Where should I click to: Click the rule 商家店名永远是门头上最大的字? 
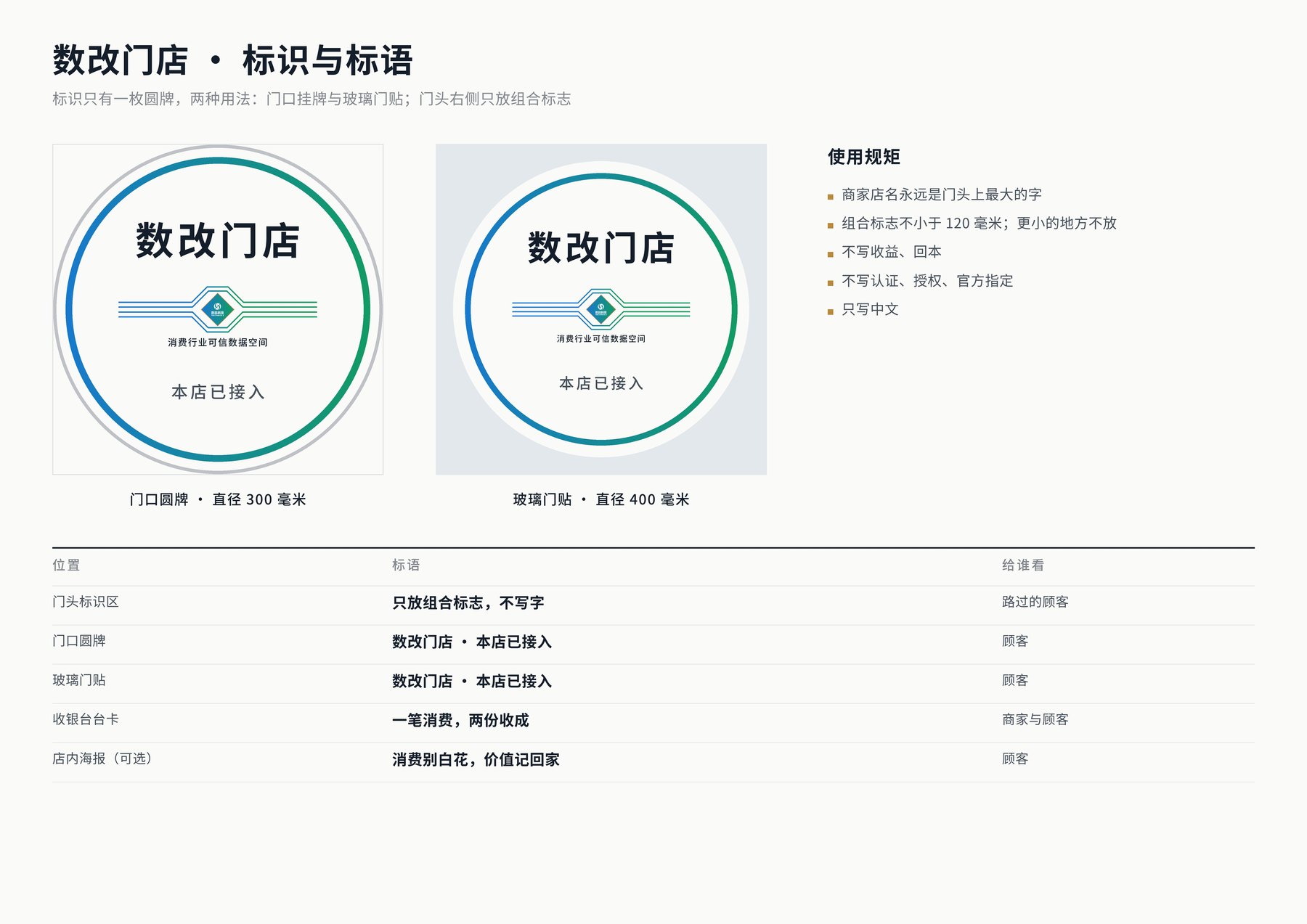(x=942, y=195)
